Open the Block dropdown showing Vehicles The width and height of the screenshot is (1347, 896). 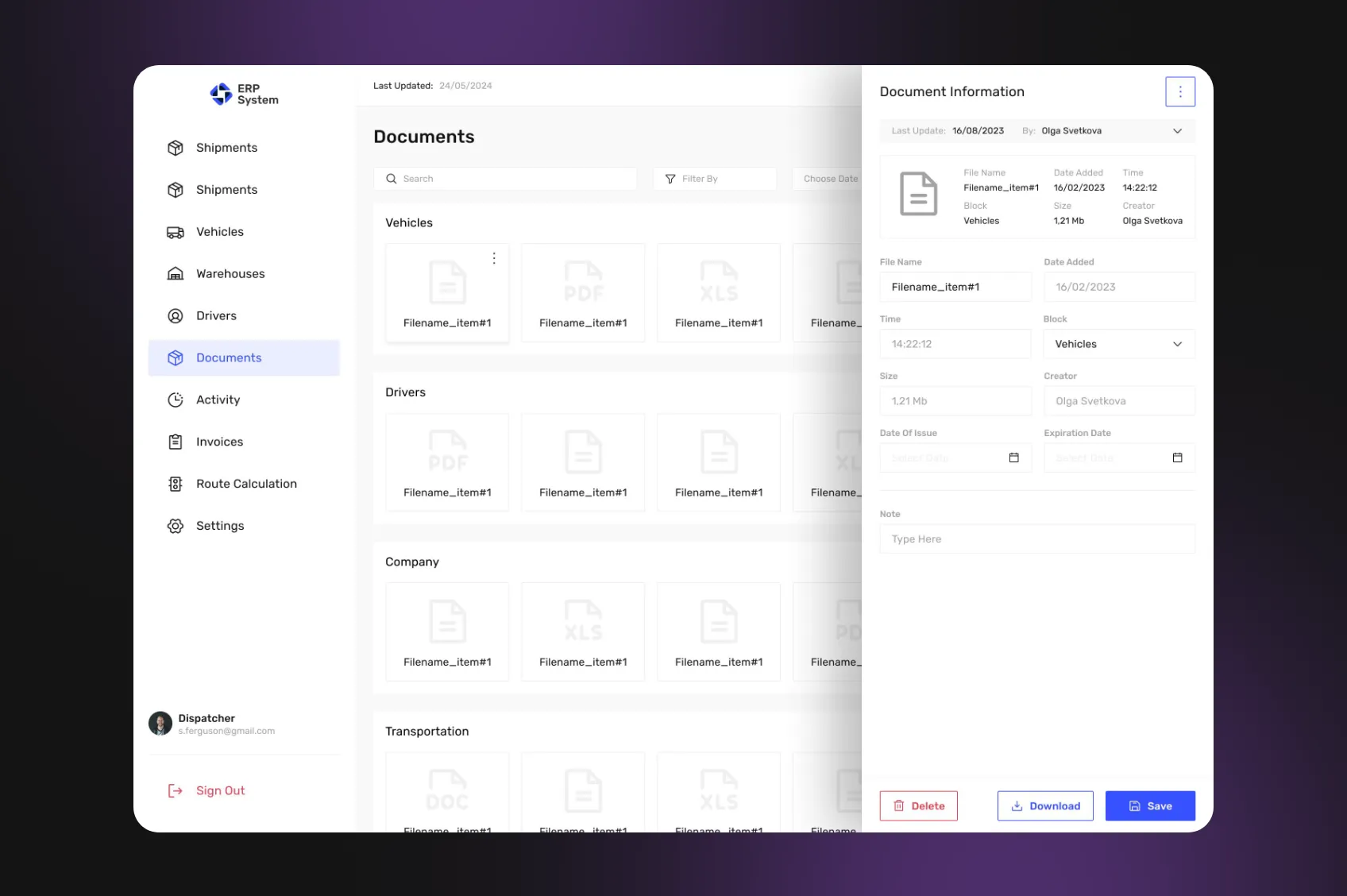pos(1118,344)
